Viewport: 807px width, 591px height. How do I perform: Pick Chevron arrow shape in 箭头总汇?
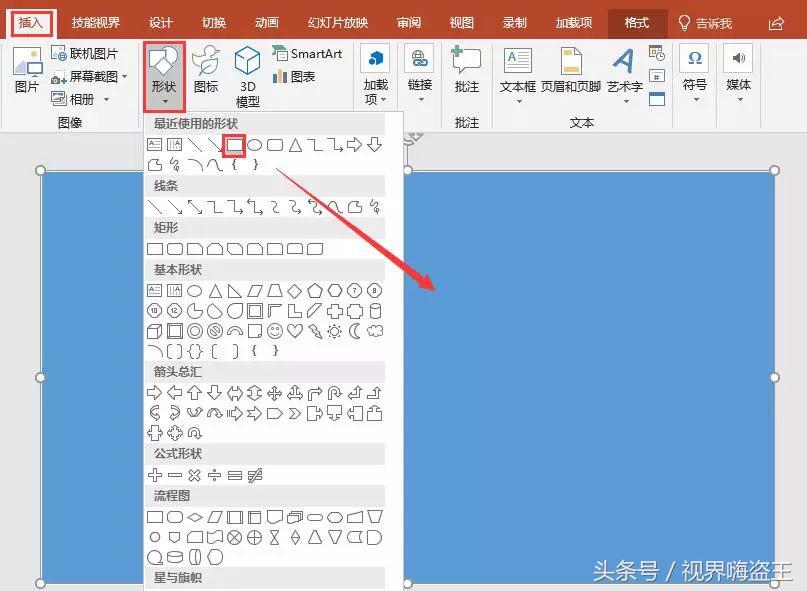(x=294, y=413)
